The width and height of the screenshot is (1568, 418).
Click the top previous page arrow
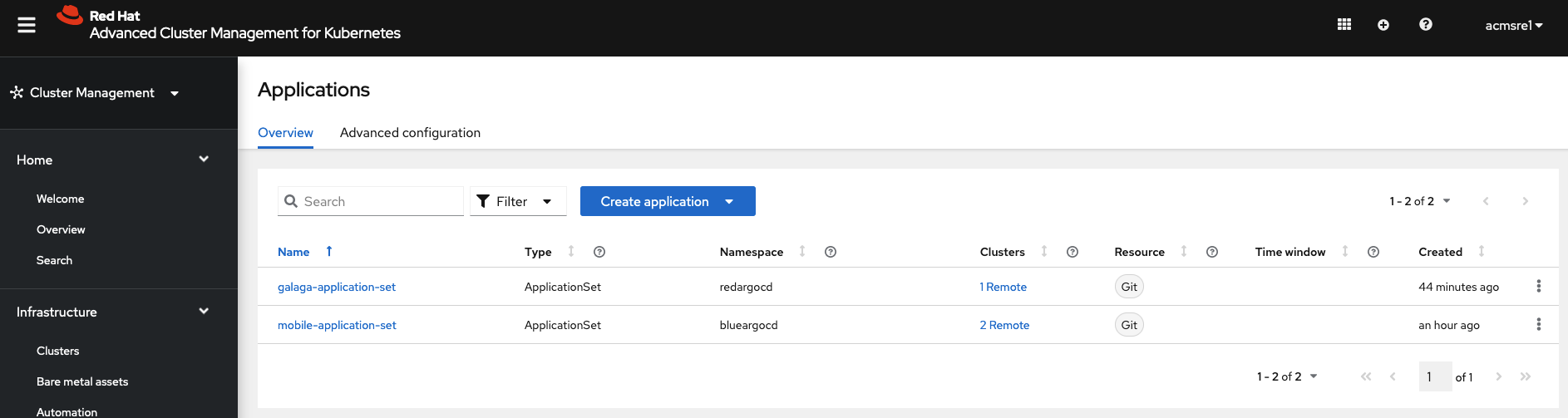coord(1486,201)
